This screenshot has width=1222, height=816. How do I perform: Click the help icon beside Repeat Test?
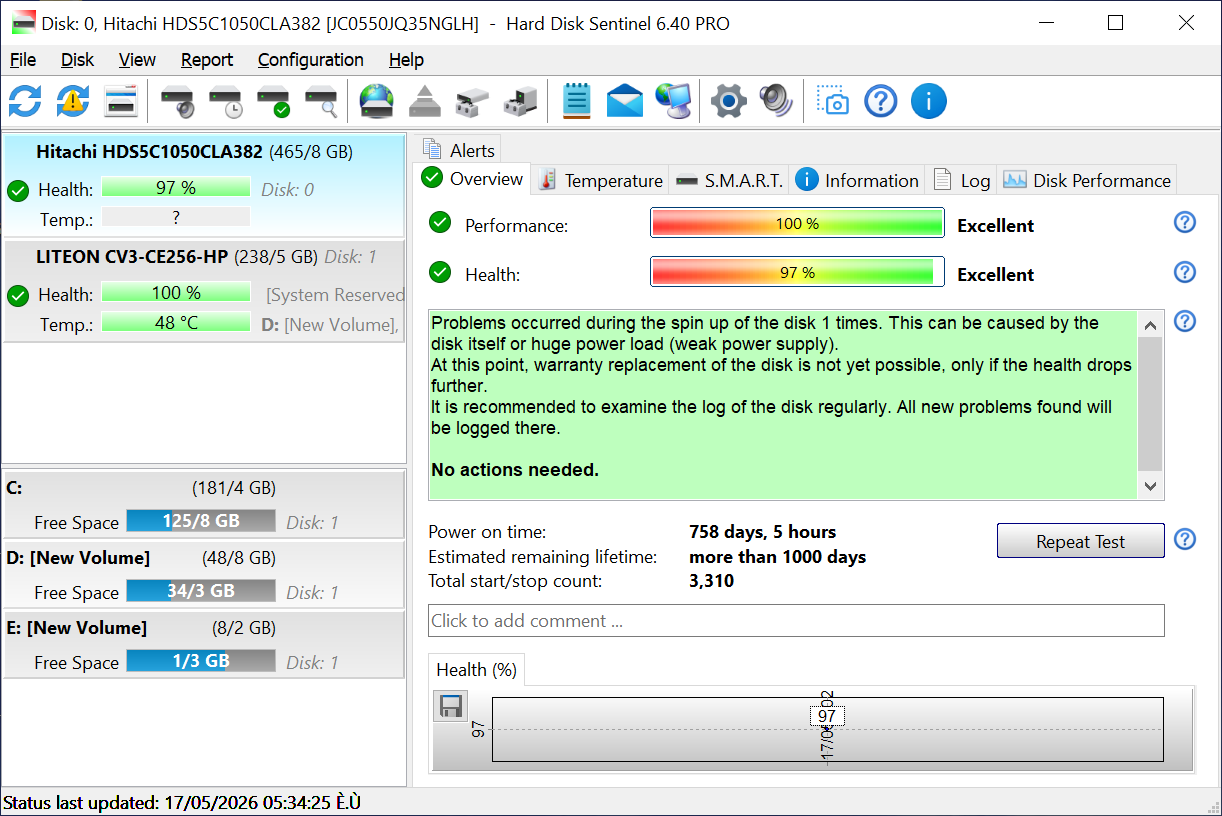1185,539
